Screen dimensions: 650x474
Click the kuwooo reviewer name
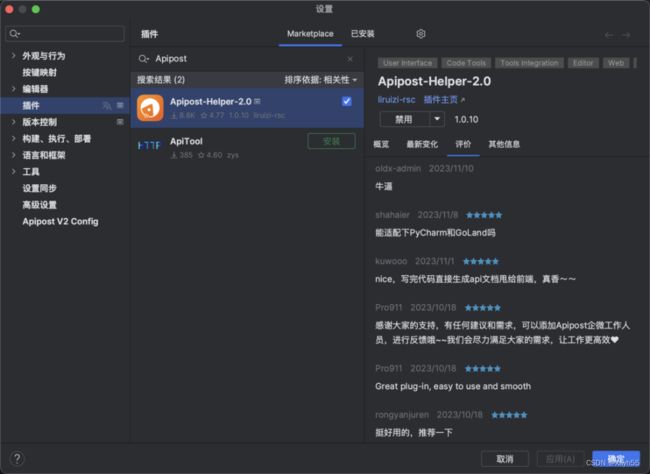391,261
